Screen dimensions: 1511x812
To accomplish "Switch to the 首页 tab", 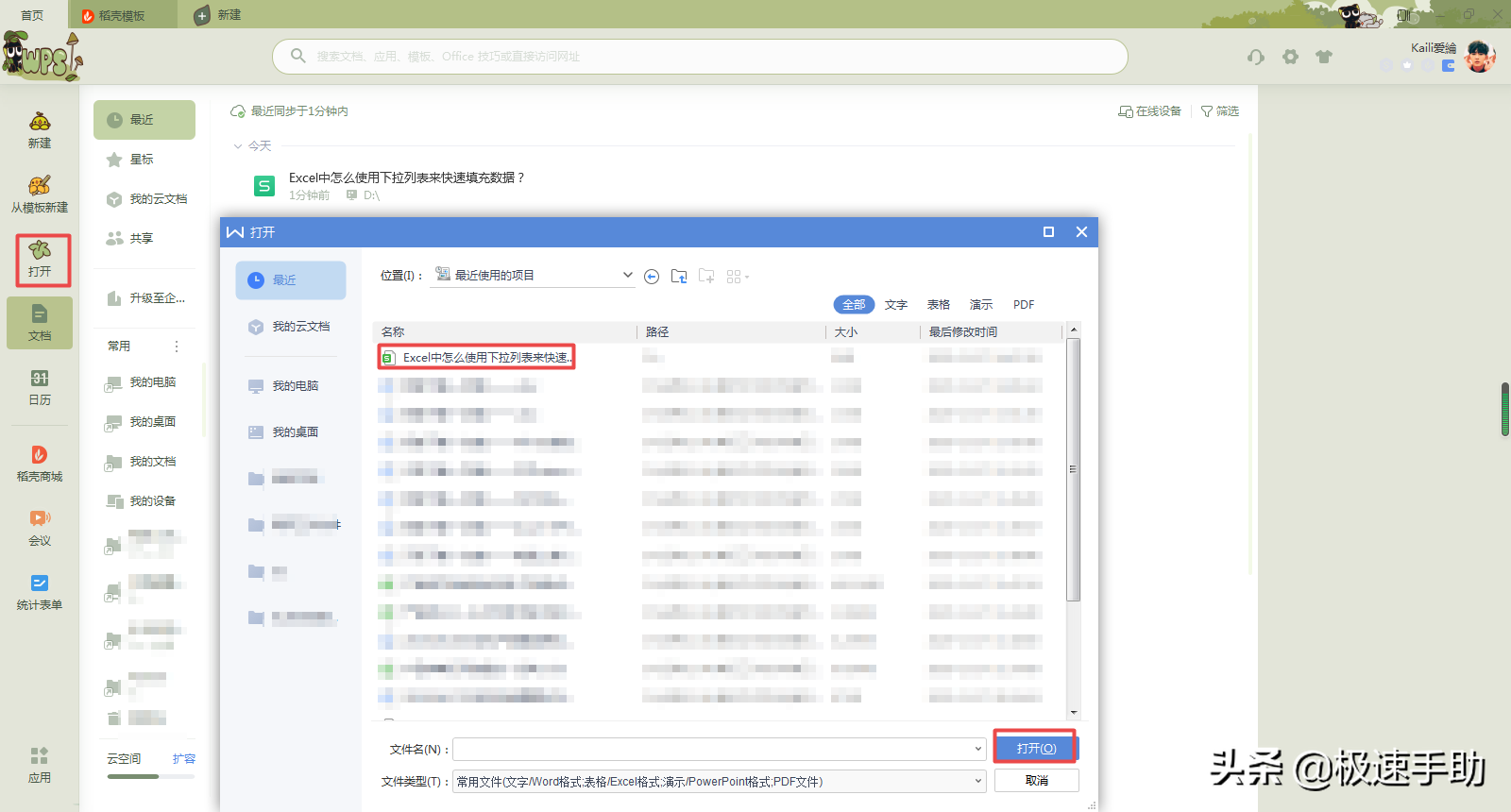I will point(33,15).
